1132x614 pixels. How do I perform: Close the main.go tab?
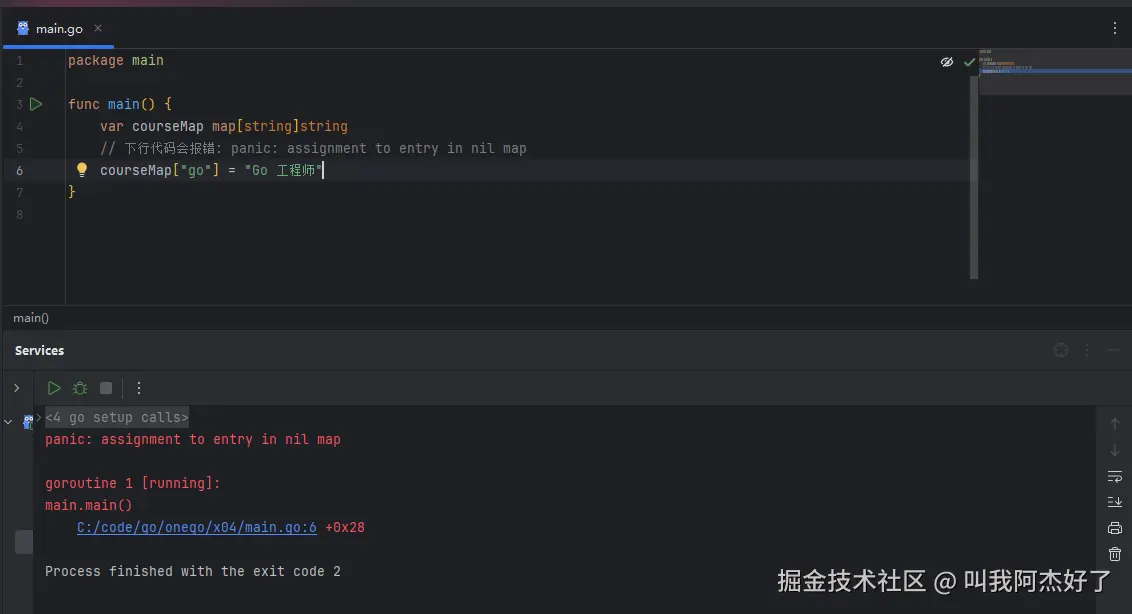(98, 28)
